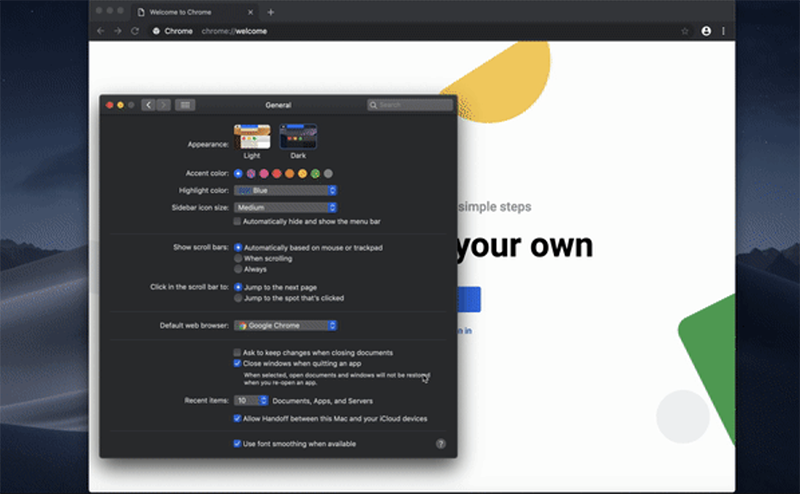Toggle Allow Handoff with iCloud devices
The height and width of the screenshot is (494, 800).
tap(237, 418)
